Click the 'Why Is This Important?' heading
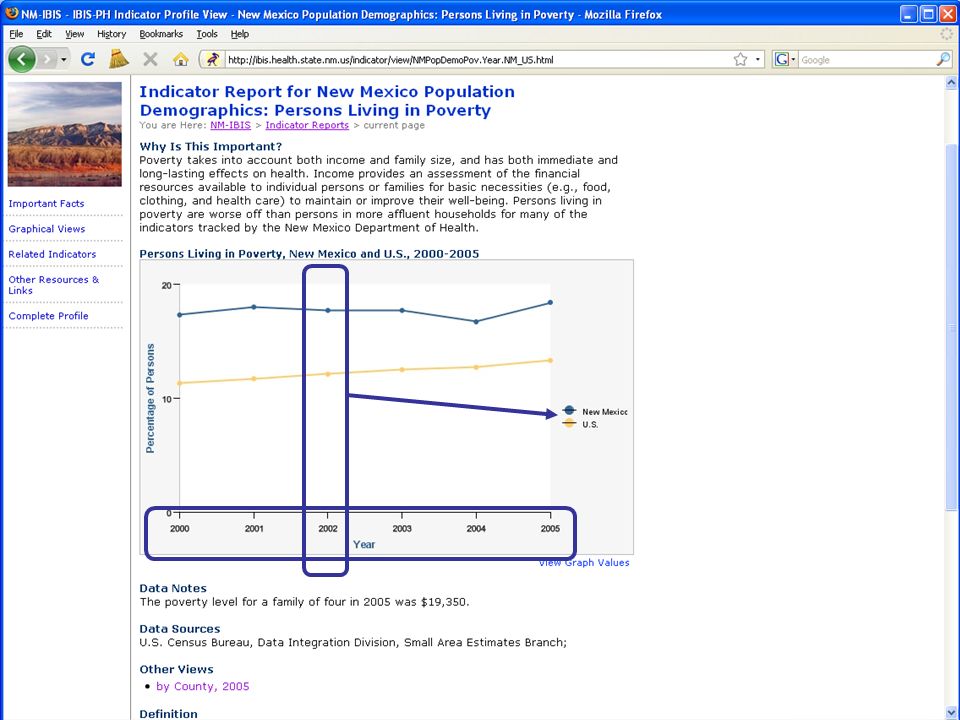 [x=211, y=146]
